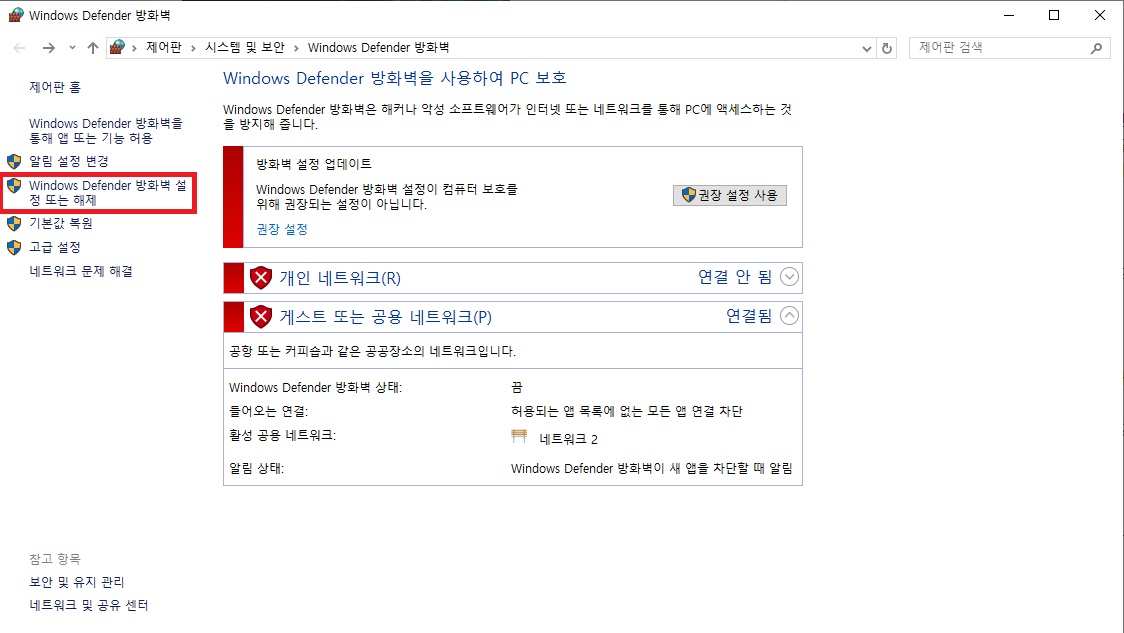Open 보안 및 유지 관리 link
This screenshot has width=1124, height=633.
point(77,582)
